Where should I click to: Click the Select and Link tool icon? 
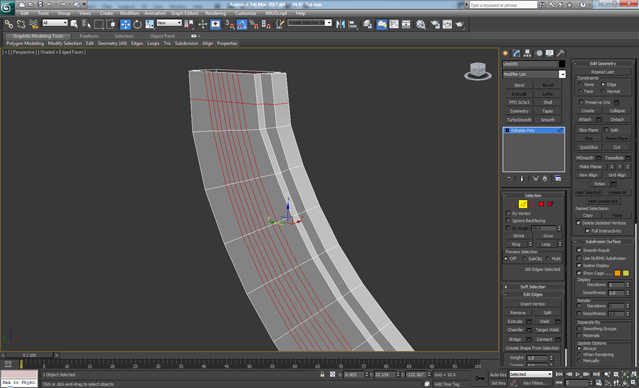(9, 24)
